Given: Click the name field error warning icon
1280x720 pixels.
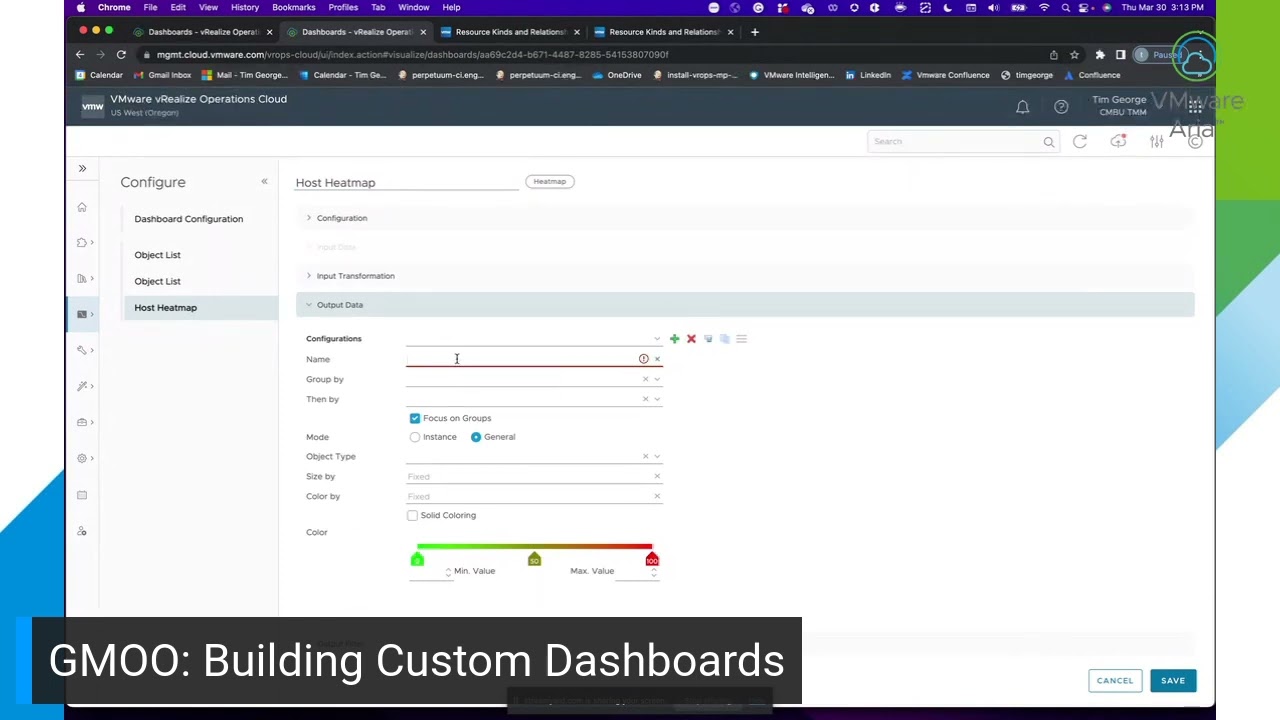Looking at the screenshot, I should click(643, 359).
